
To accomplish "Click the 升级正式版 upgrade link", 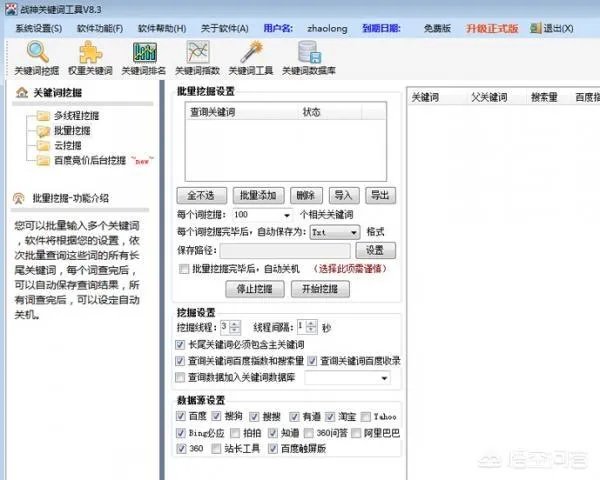I will tap(492, 28).
